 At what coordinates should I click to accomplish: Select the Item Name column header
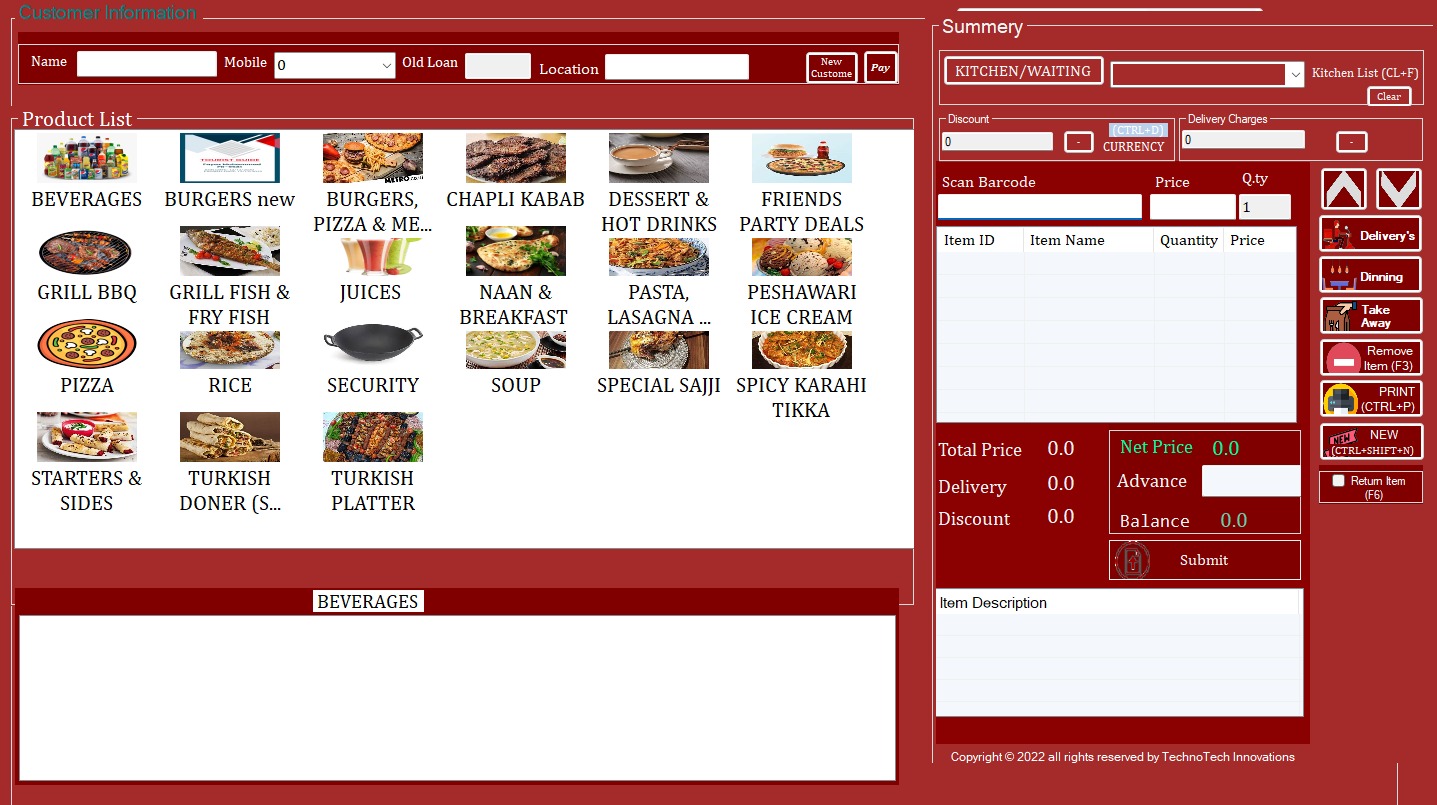(1088, 240)
